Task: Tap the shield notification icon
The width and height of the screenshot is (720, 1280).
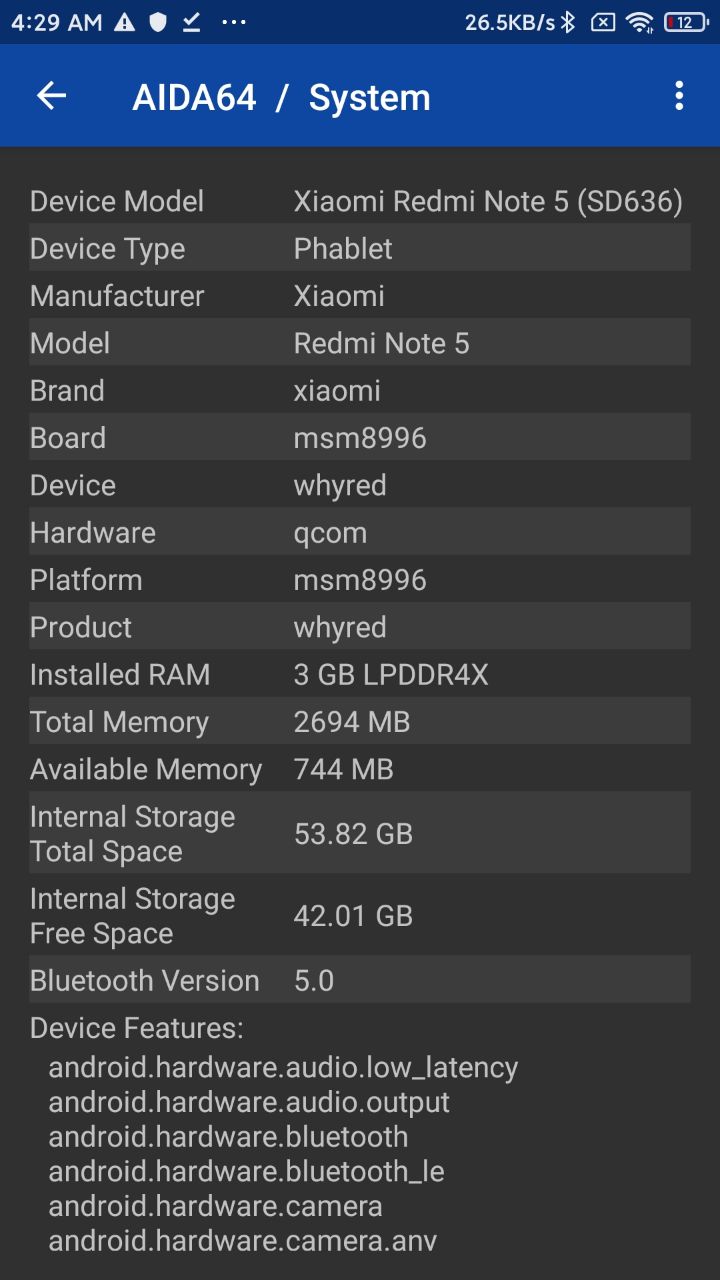Action: (158, 22)
